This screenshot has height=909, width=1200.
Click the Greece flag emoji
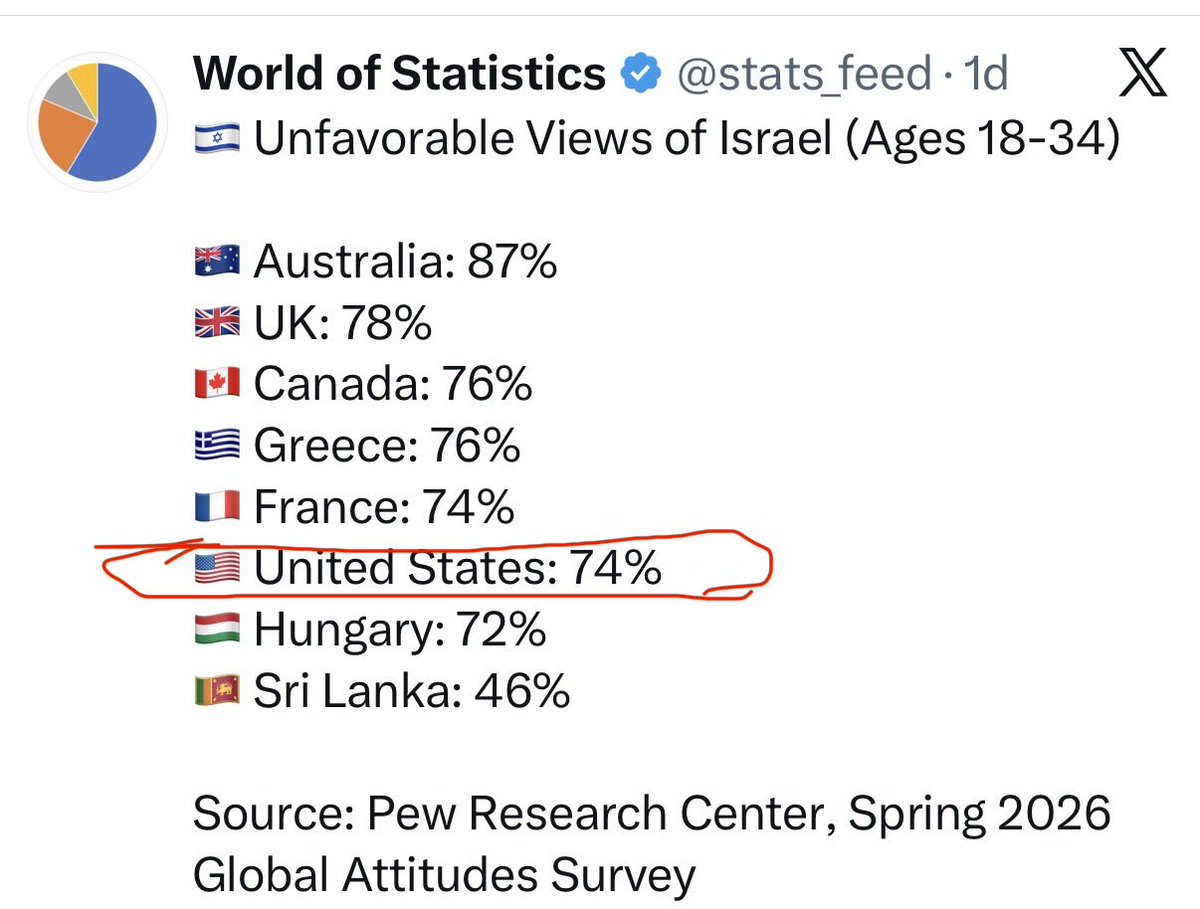click(216, 445)
